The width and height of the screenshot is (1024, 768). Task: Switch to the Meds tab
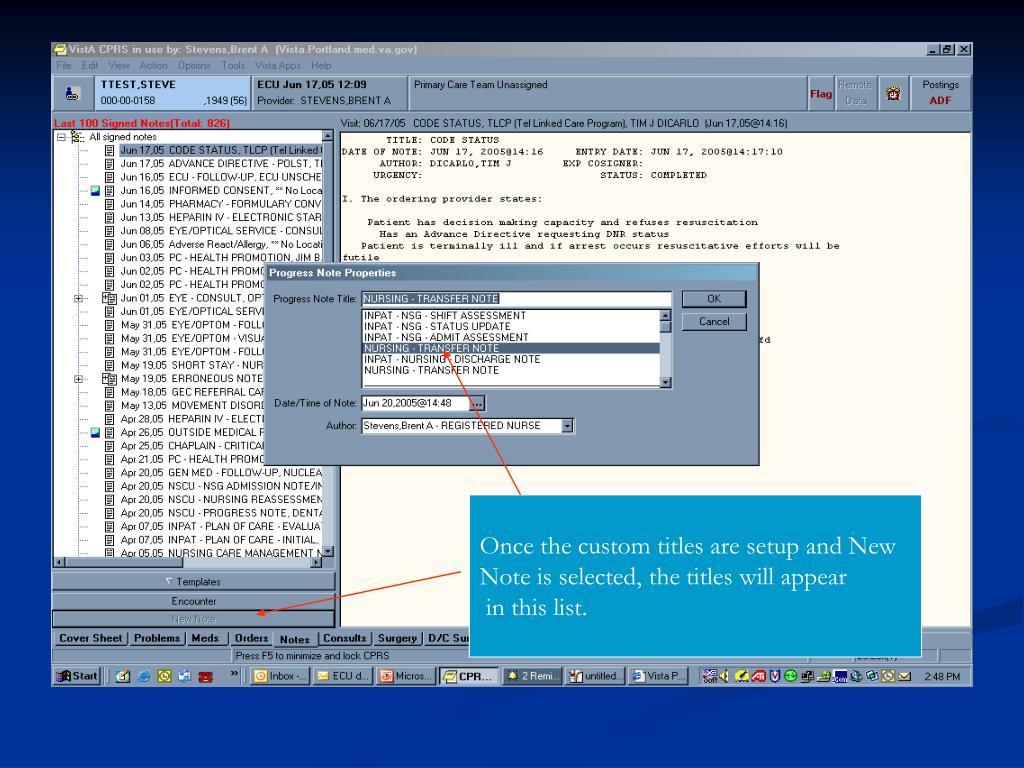[x=205, y=639]
